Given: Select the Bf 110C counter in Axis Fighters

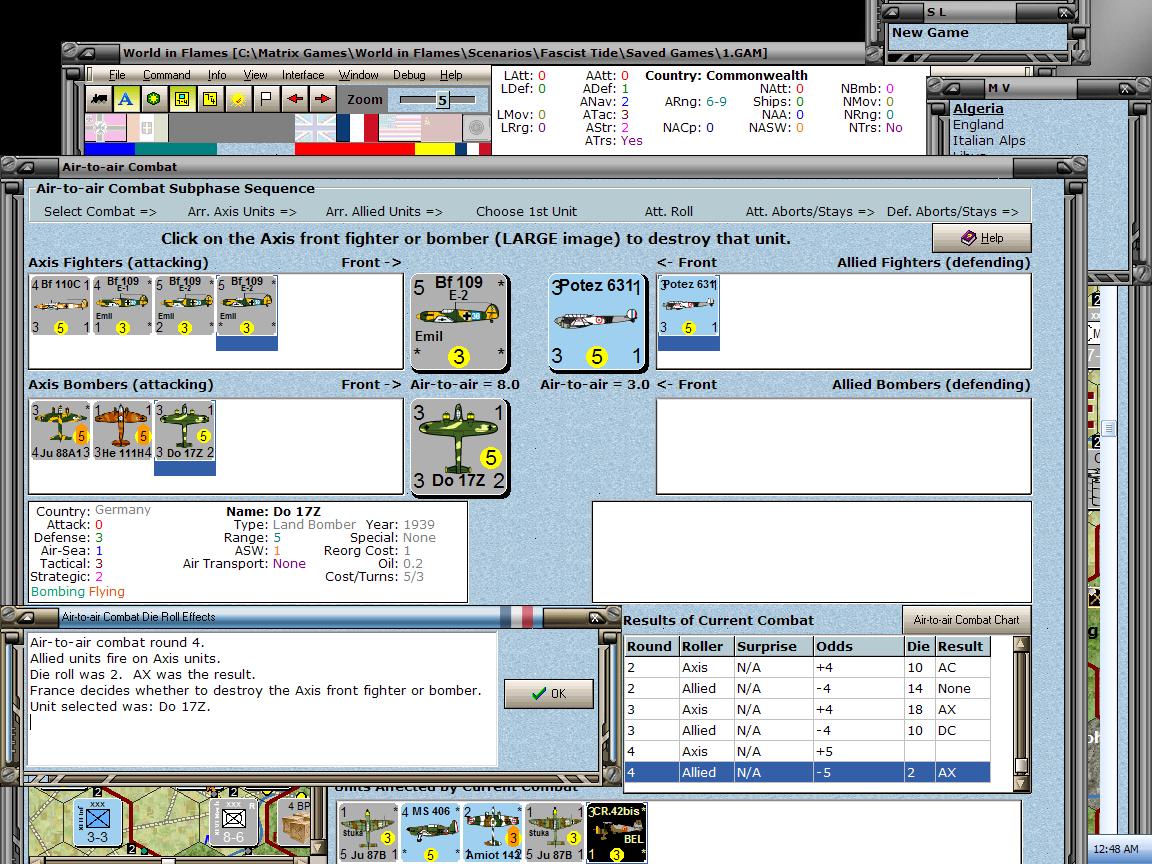Looking at the screenshot, I should click(60, 306).
